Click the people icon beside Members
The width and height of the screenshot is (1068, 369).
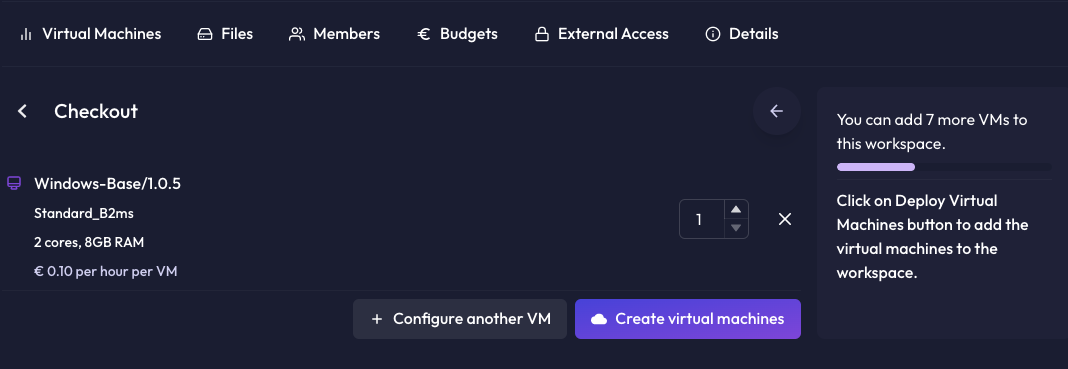pos(297,34)
